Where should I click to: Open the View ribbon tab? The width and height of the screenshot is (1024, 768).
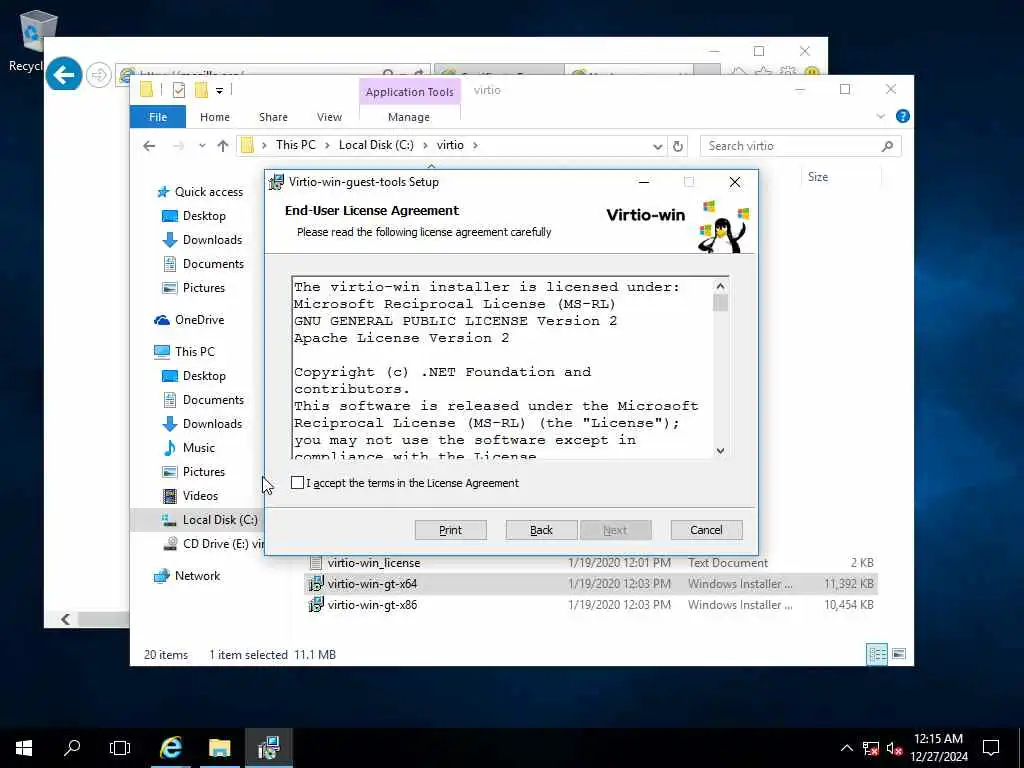pyautogui.click(x=329, y=117)
